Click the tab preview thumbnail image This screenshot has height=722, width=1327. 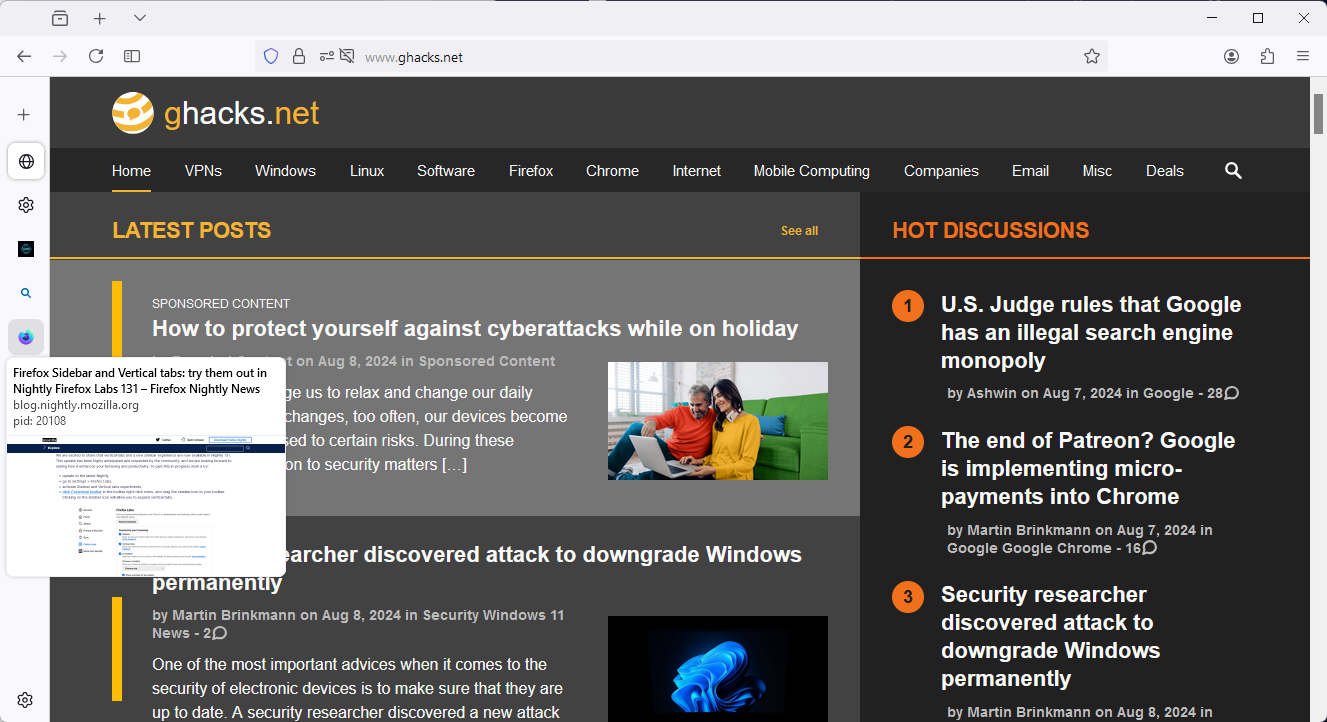pos(146,503)
